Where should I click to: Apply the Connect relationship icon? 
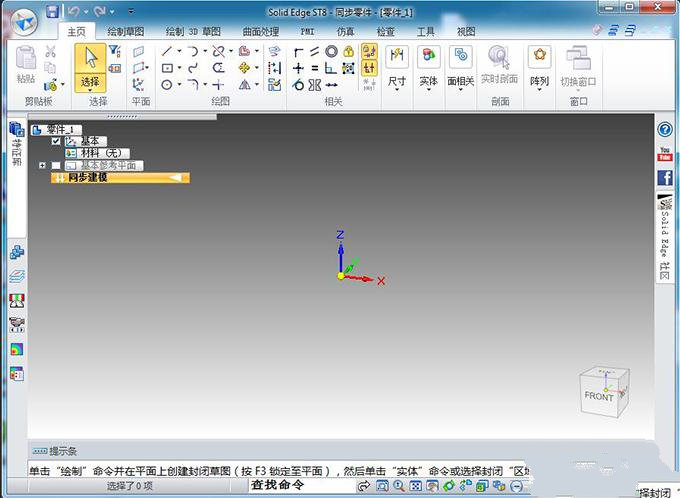pos(298,52)
